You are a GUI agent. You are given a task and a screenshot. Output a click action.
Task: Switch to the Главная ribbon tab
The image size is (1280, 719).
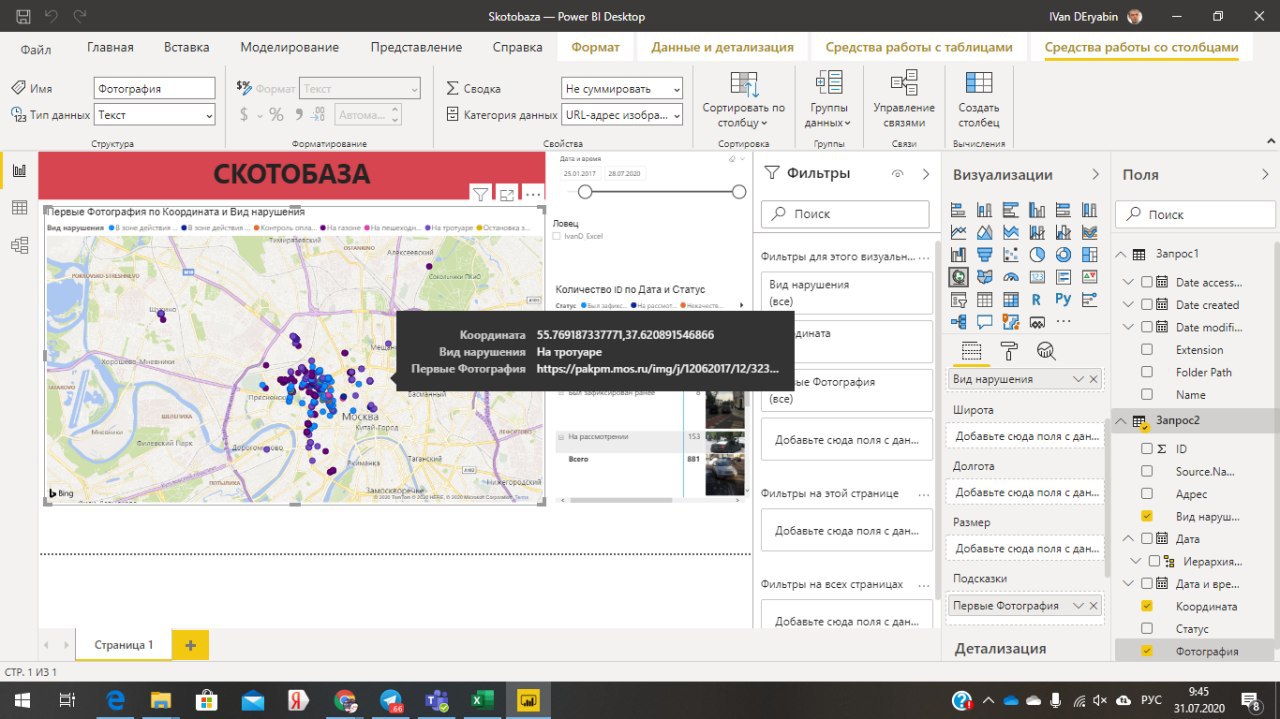[110, 47]
